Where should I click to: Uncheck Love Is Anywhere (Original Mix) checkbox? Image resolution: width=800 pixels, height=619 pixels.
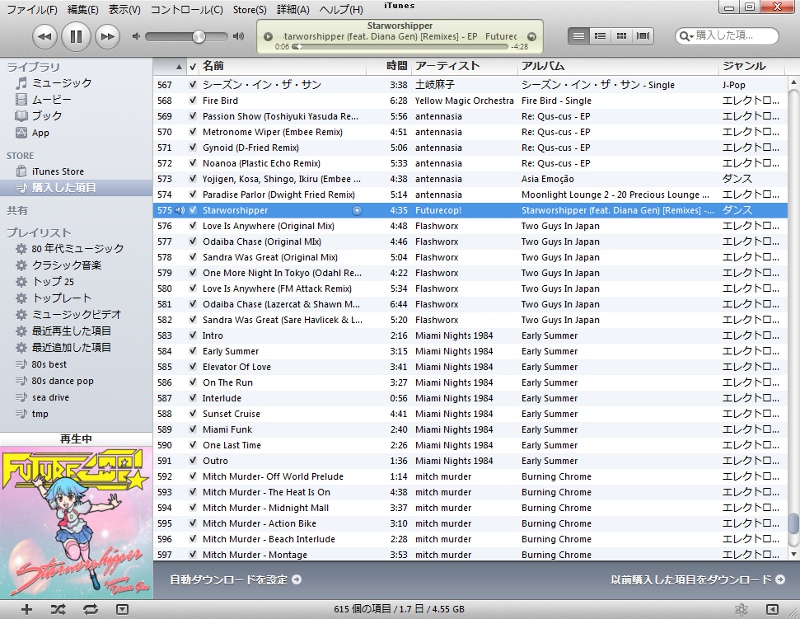coord(192,226)
